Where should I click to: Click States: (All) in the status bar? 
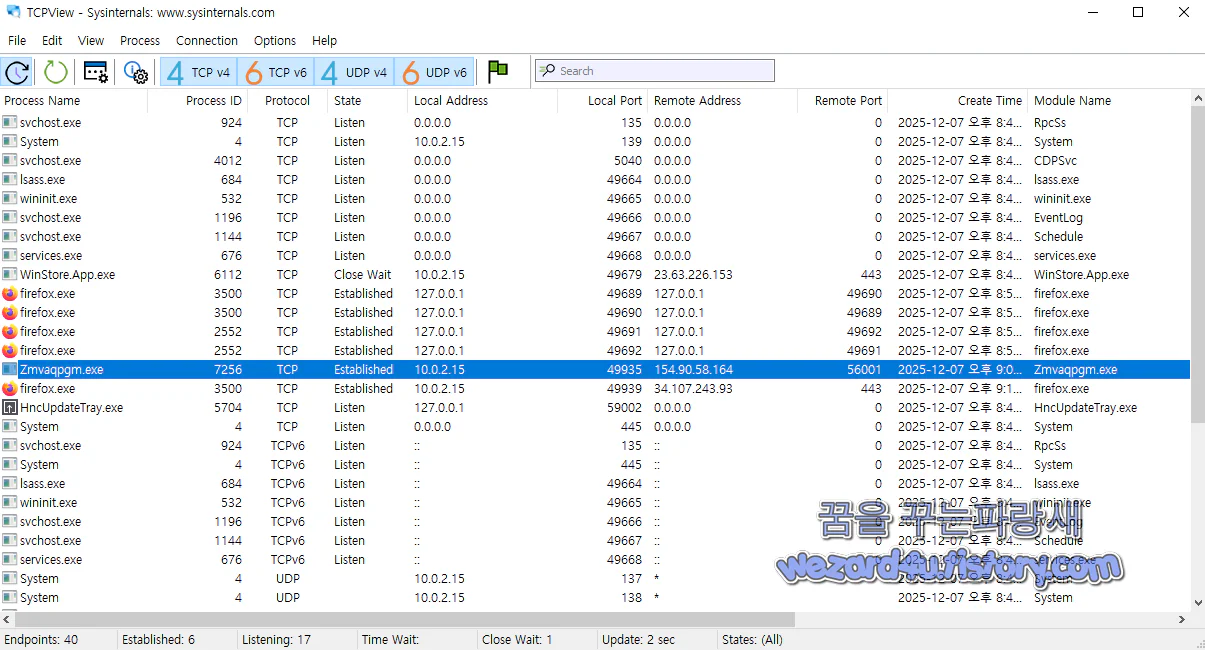[x=752, y=639]
